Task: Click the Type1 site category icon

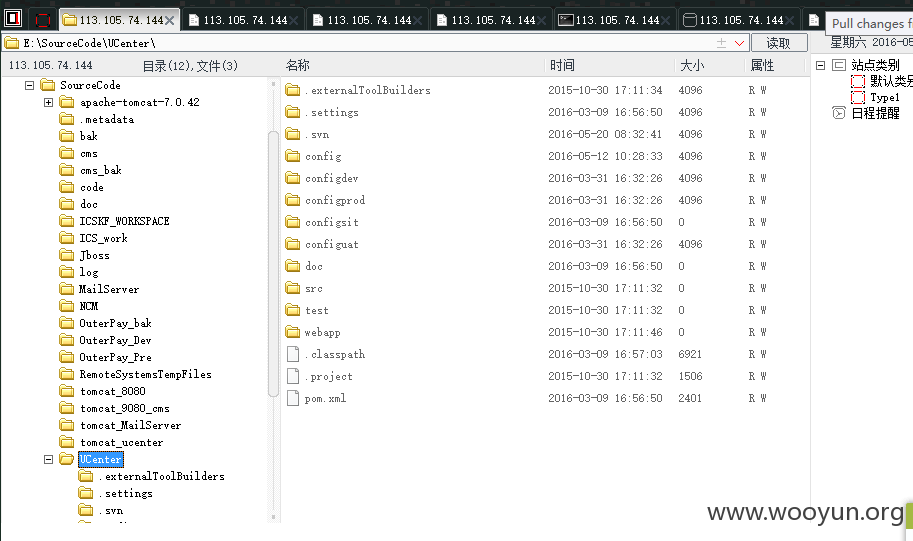Action: pos(858,97)
